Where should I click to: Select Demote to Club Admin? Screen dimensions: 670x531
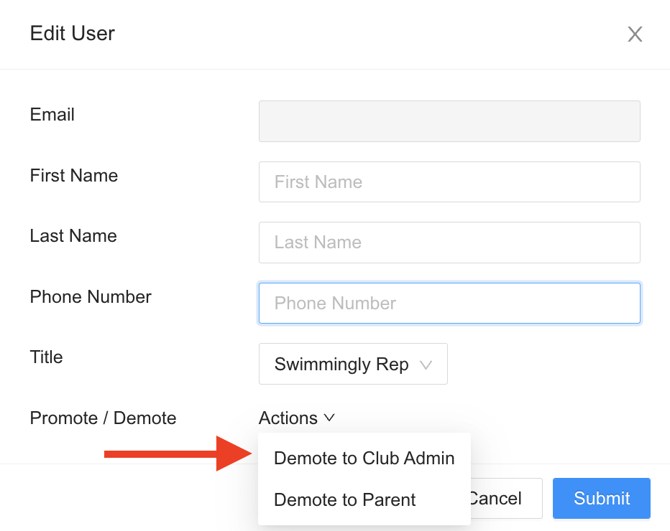pyautogui.click(x=364, y=459)
